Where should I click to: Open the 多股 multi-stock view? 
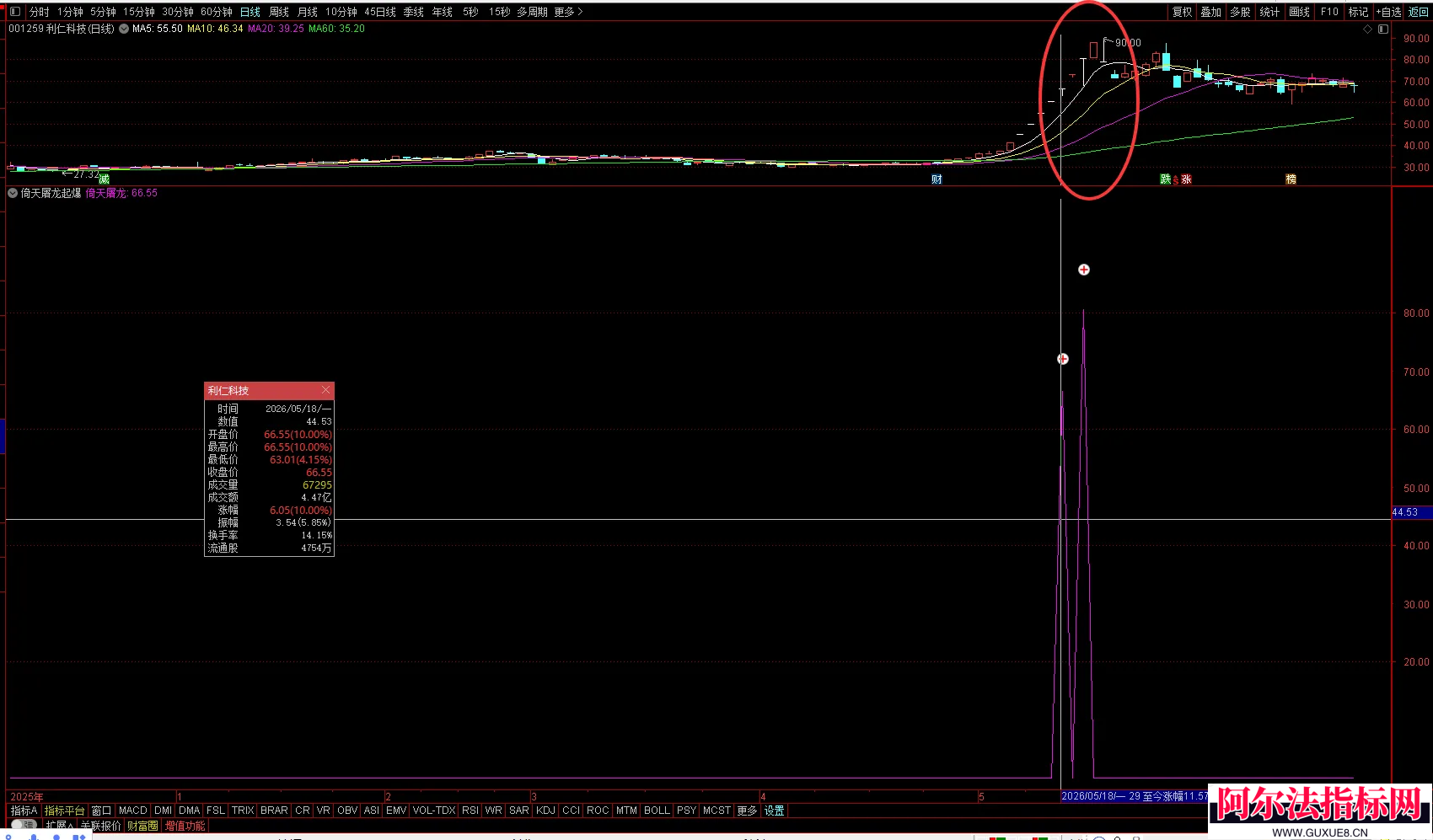[x=1240, y=12]
